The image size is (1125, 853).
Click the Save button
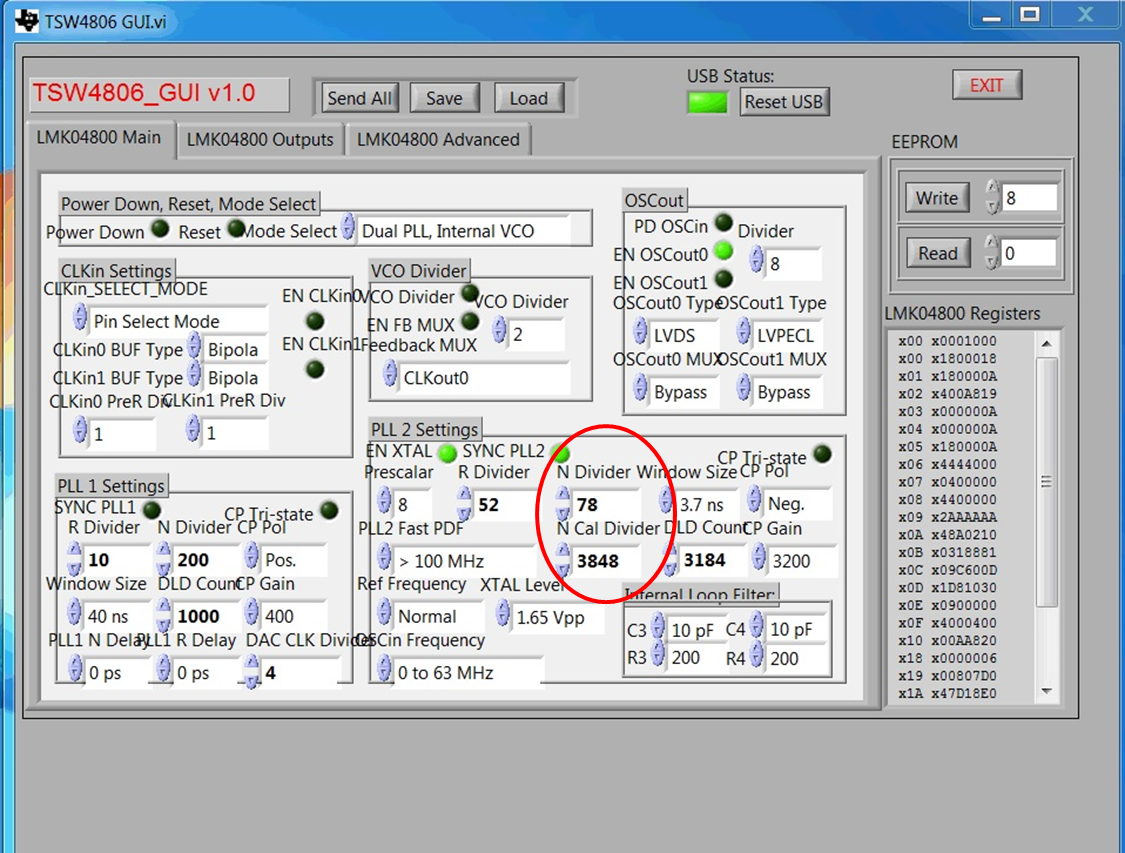pos(444,98)
